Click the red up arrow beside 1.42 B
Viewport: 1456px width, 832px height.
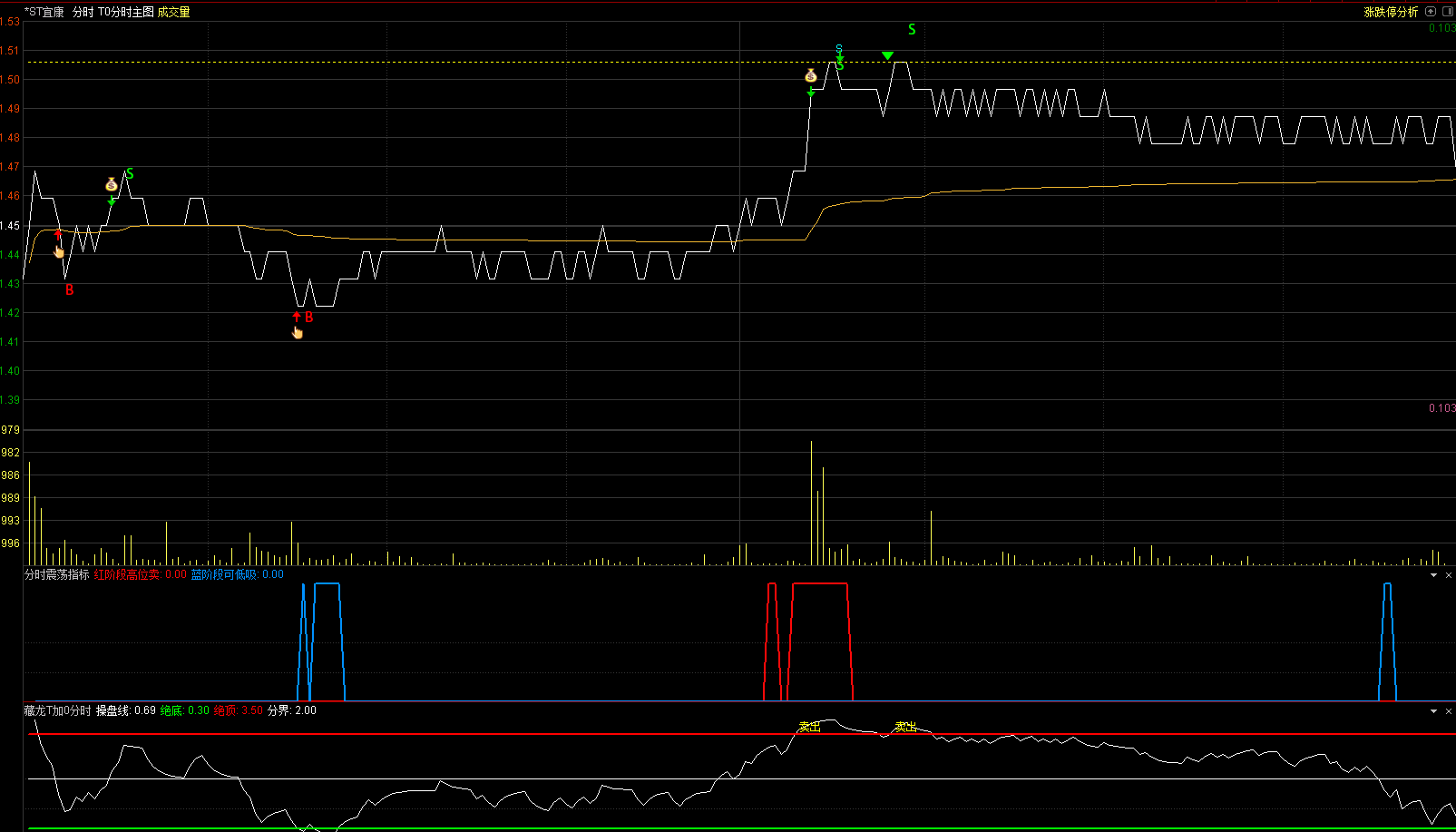coord(297,317)
